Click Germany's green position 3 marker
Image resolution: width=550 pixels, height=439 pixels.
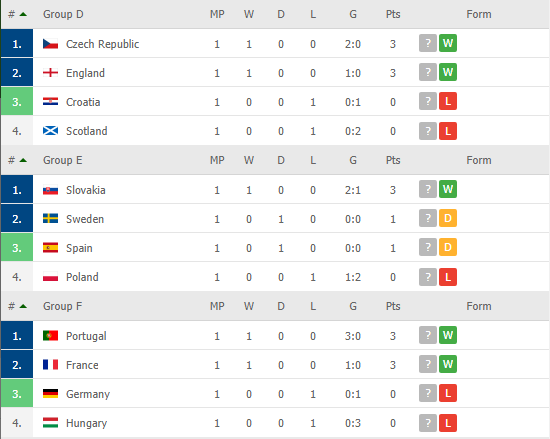[17, 393]
